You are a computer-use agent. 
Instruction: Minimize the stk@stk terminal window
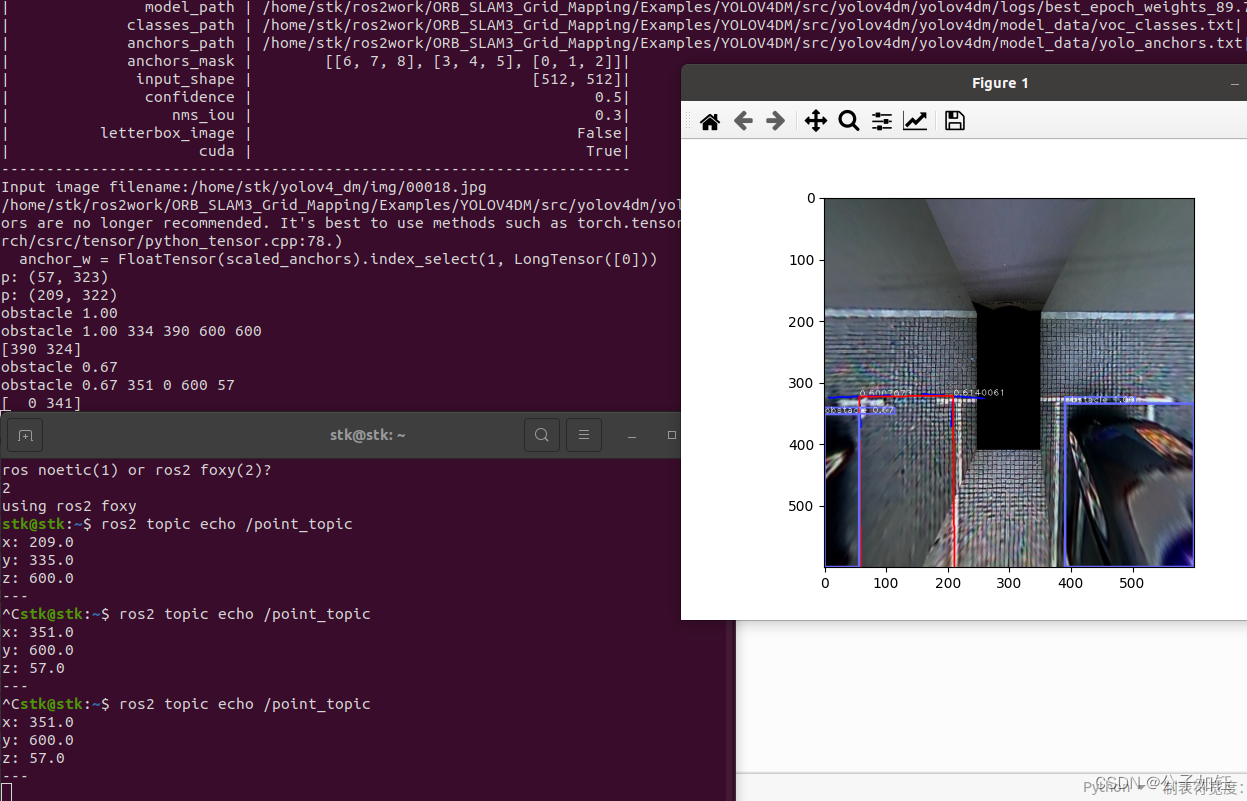point(632,436)
